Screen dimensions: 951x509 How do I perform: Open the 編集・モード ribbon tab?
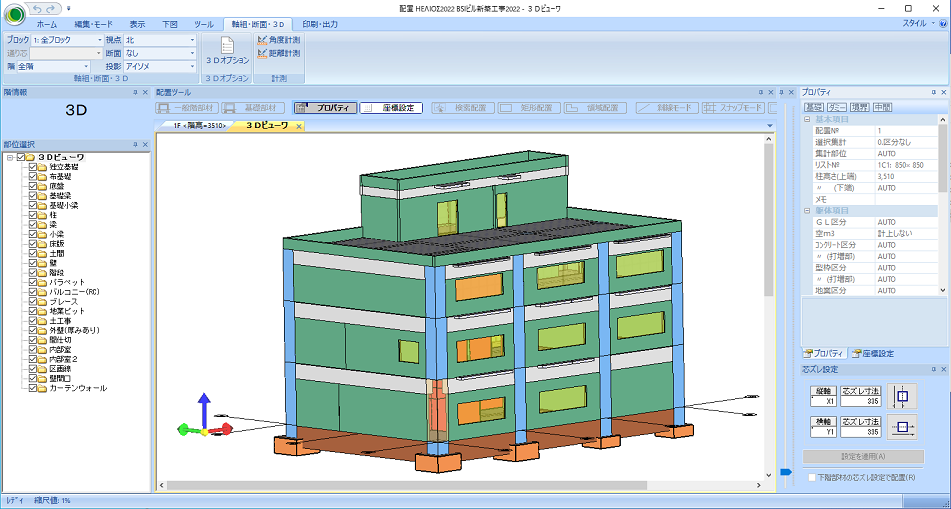pos(93,24)
